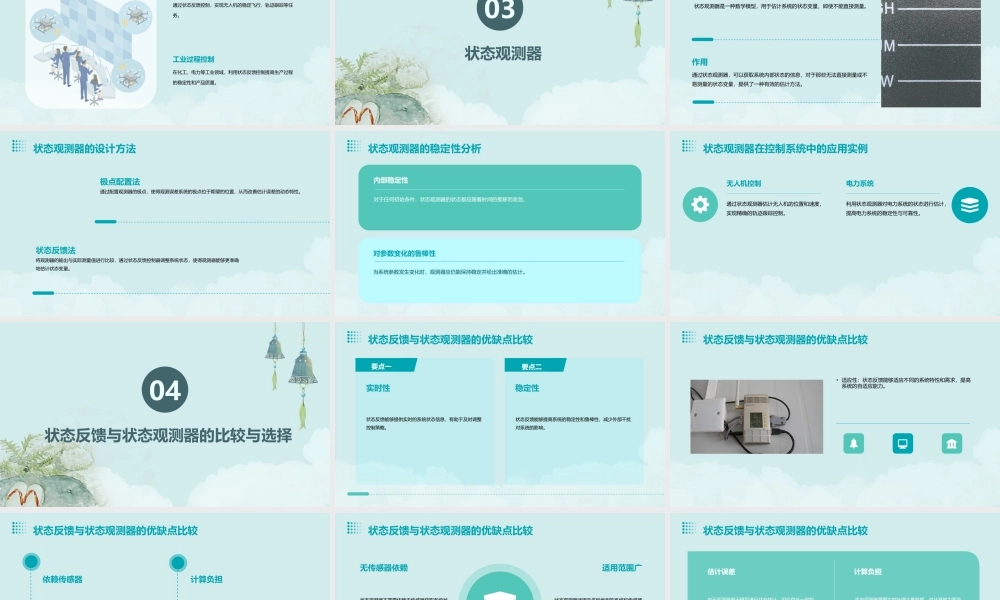Viewport: 1000px width, 600px height.
Task: Click the device photo on the comparison slide
Action: tap(756, 417)
